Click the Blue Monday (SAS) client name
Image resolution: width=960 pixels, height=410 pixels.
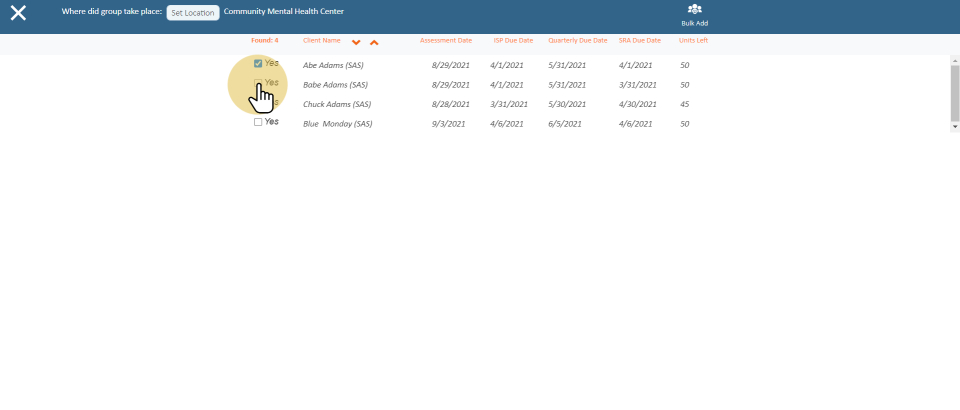pos(337,124)
